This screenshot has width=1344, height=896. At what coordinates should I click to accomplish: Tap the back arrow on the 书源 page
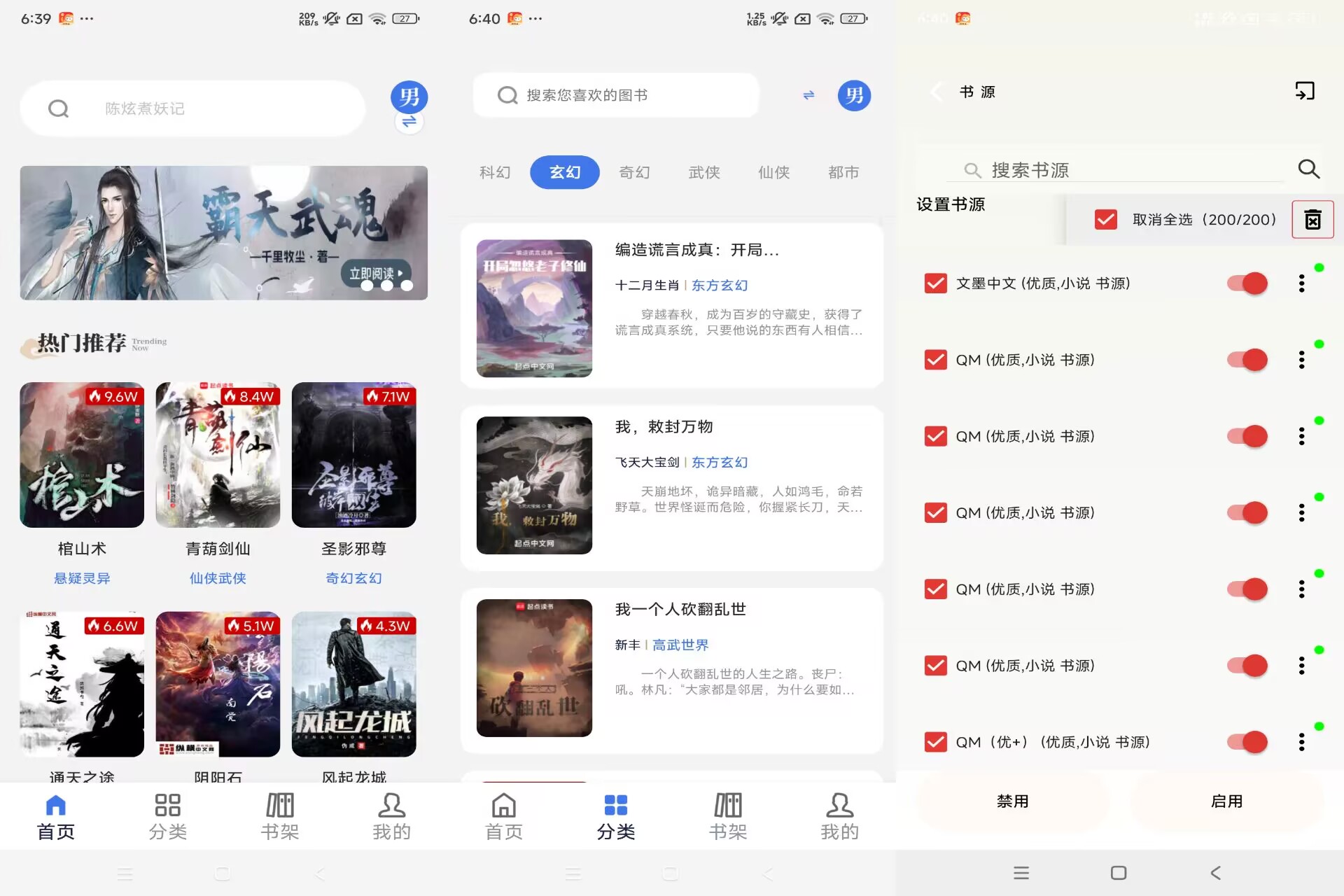click(936, 92)
